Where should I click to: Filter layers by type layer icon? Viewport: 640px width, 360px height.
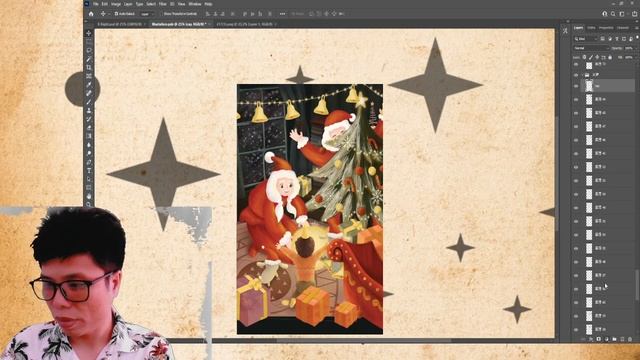click(616, 39)
